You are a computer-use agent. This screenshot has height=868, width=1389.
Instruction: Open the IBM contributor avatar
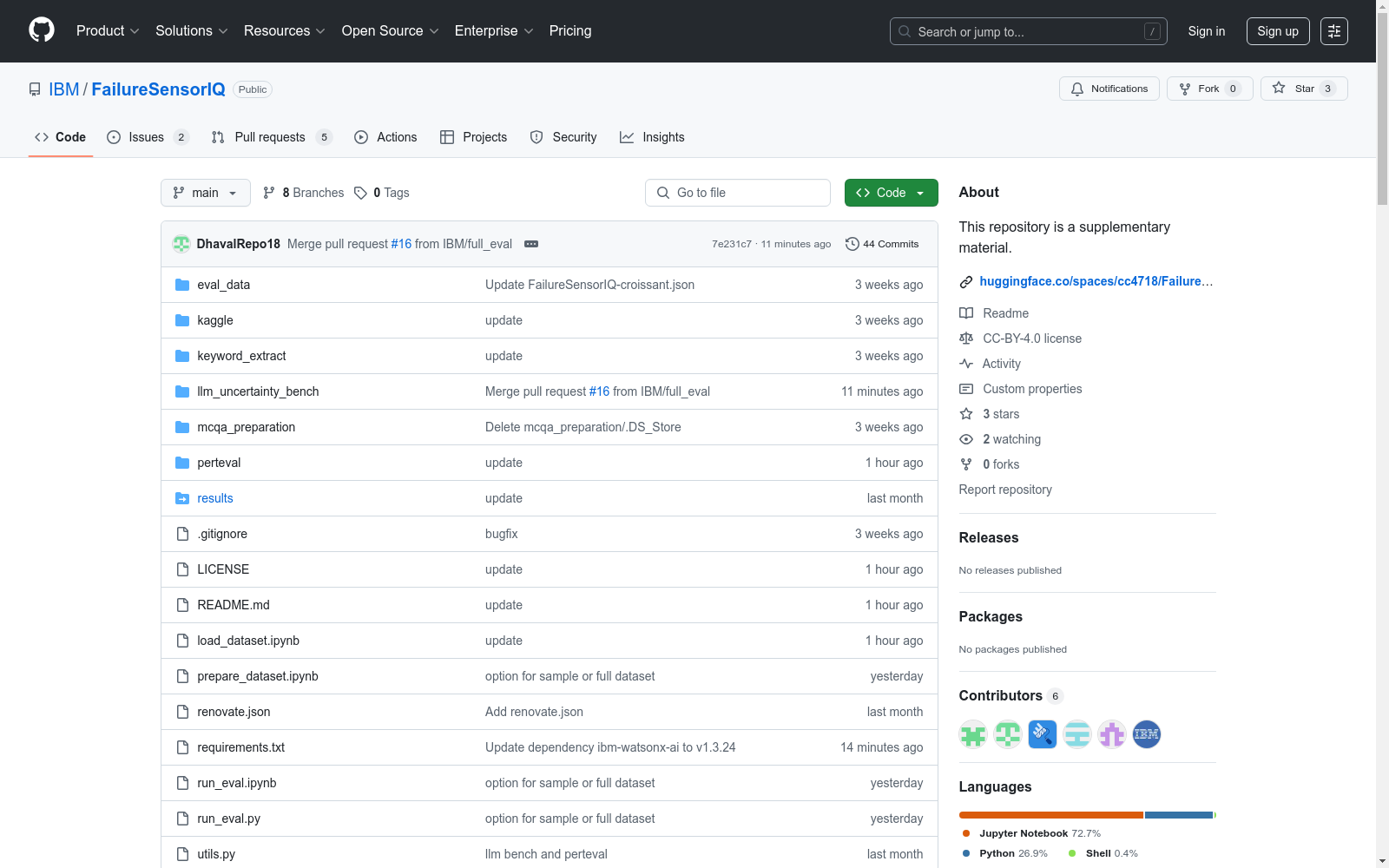(x=1147, y=734)
